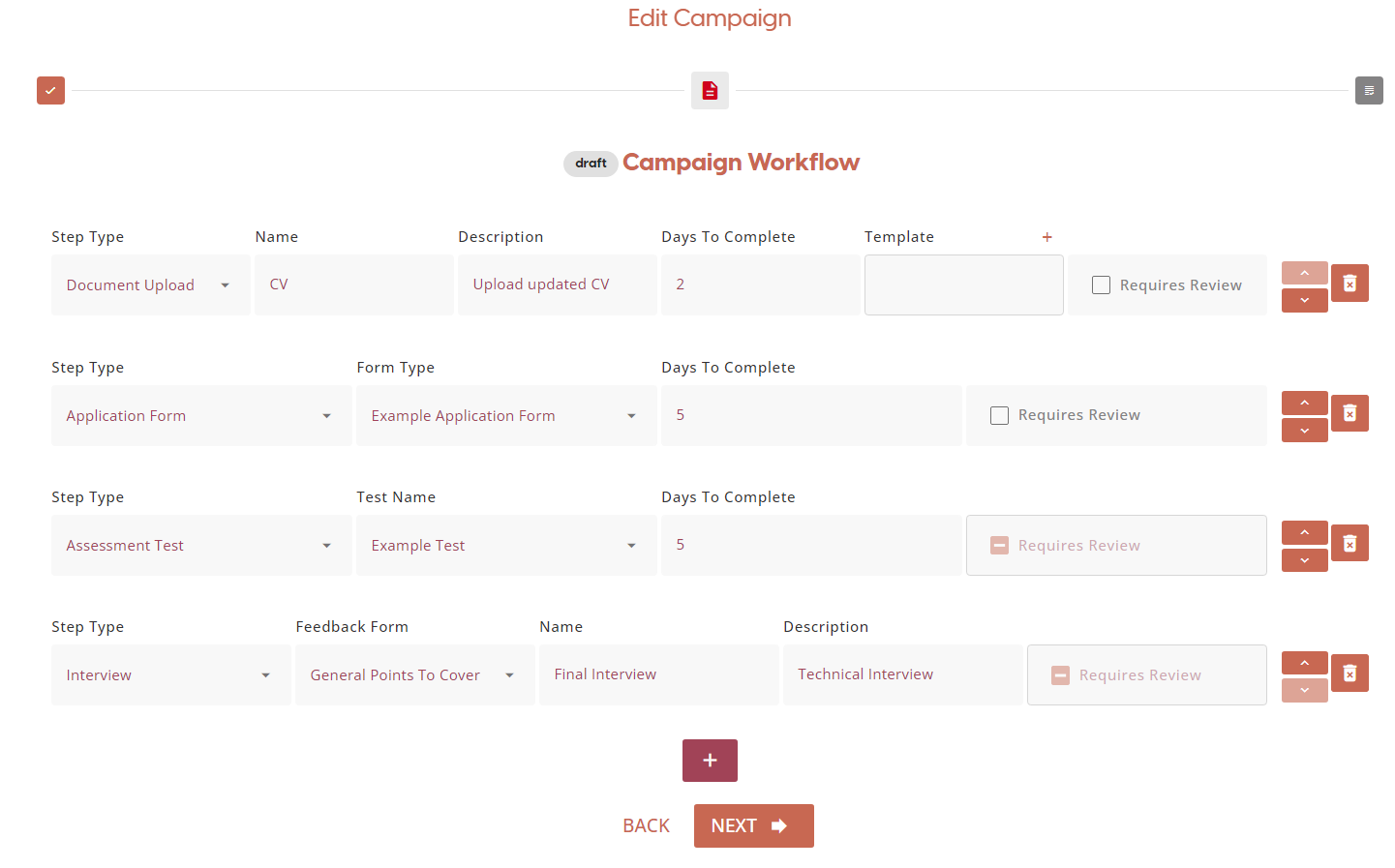The image size is (1395, 868).
Task: Enable Requires Review for CV upload step
Action: pos(1101,285)
